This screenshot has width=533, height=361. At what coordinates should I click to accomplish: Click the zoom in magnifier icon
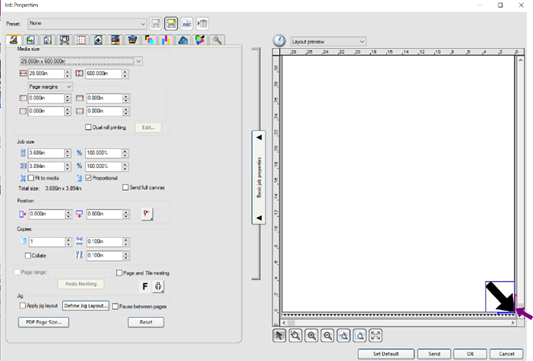click(311, 336)
